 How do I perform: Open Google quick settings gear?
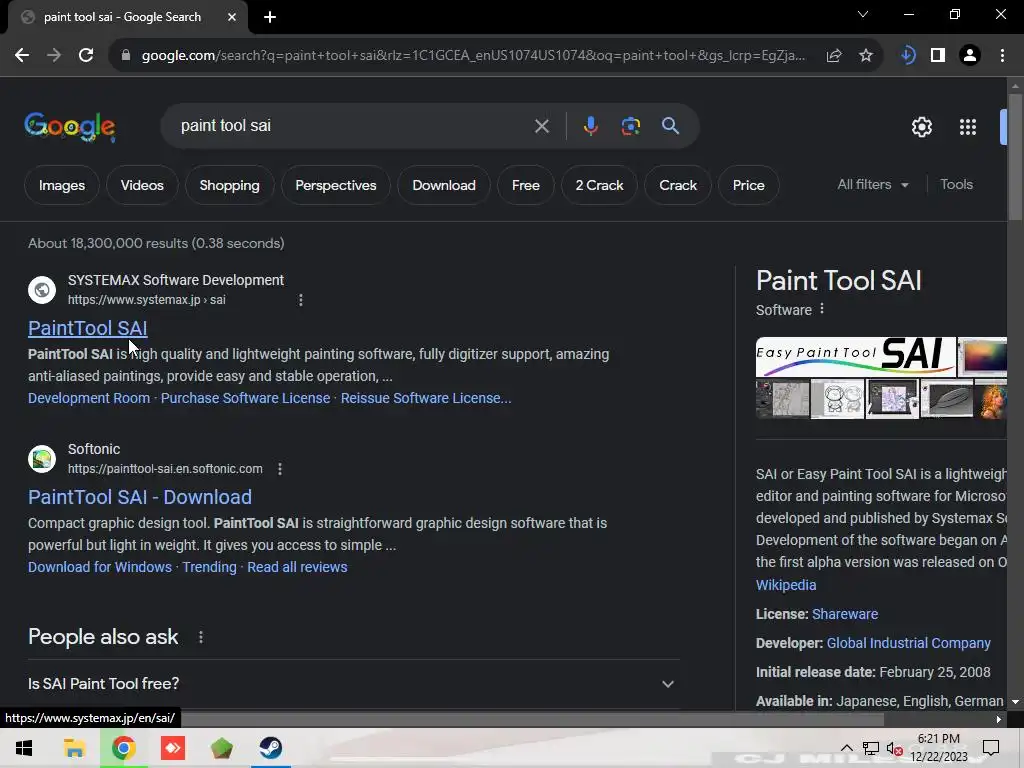click(x=921, y=127)
